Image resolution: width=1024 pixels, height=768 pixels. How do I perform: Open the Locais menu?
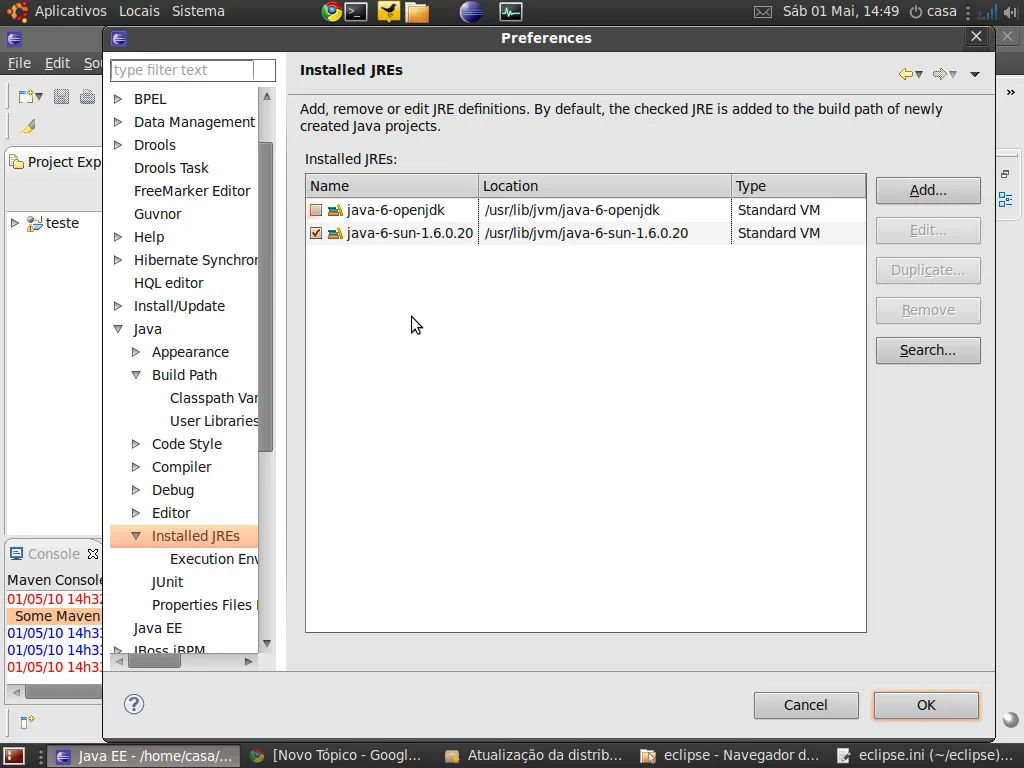point(139,11)
